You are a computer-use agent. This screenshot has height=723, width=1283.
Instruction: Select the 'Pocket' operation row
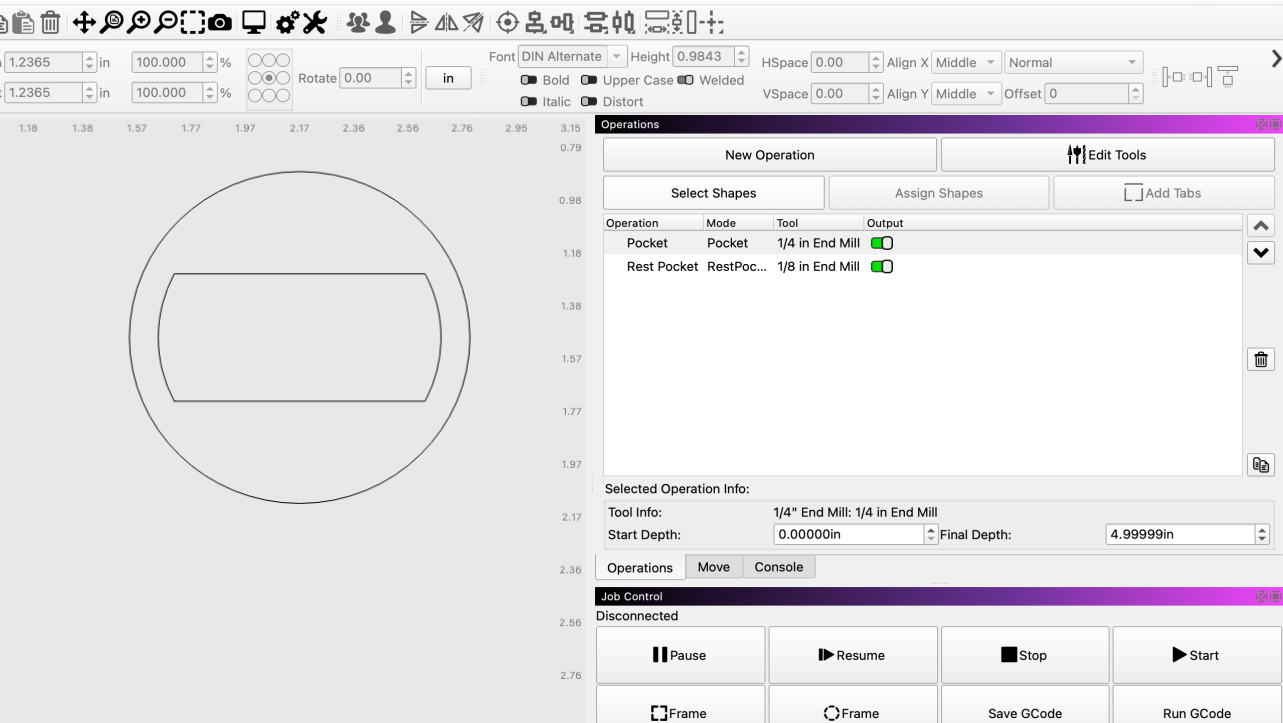click(x=923, y=243)
